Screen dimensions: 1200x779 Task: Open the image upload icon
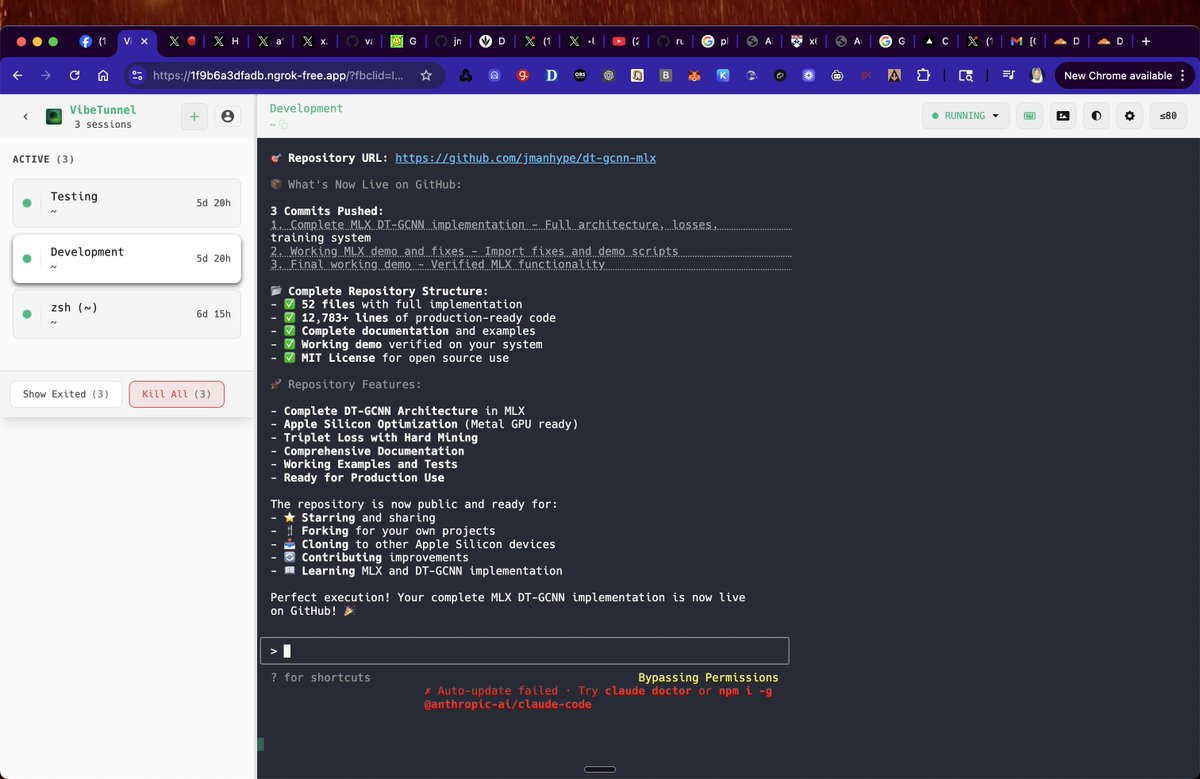[x=1062, y=116]
